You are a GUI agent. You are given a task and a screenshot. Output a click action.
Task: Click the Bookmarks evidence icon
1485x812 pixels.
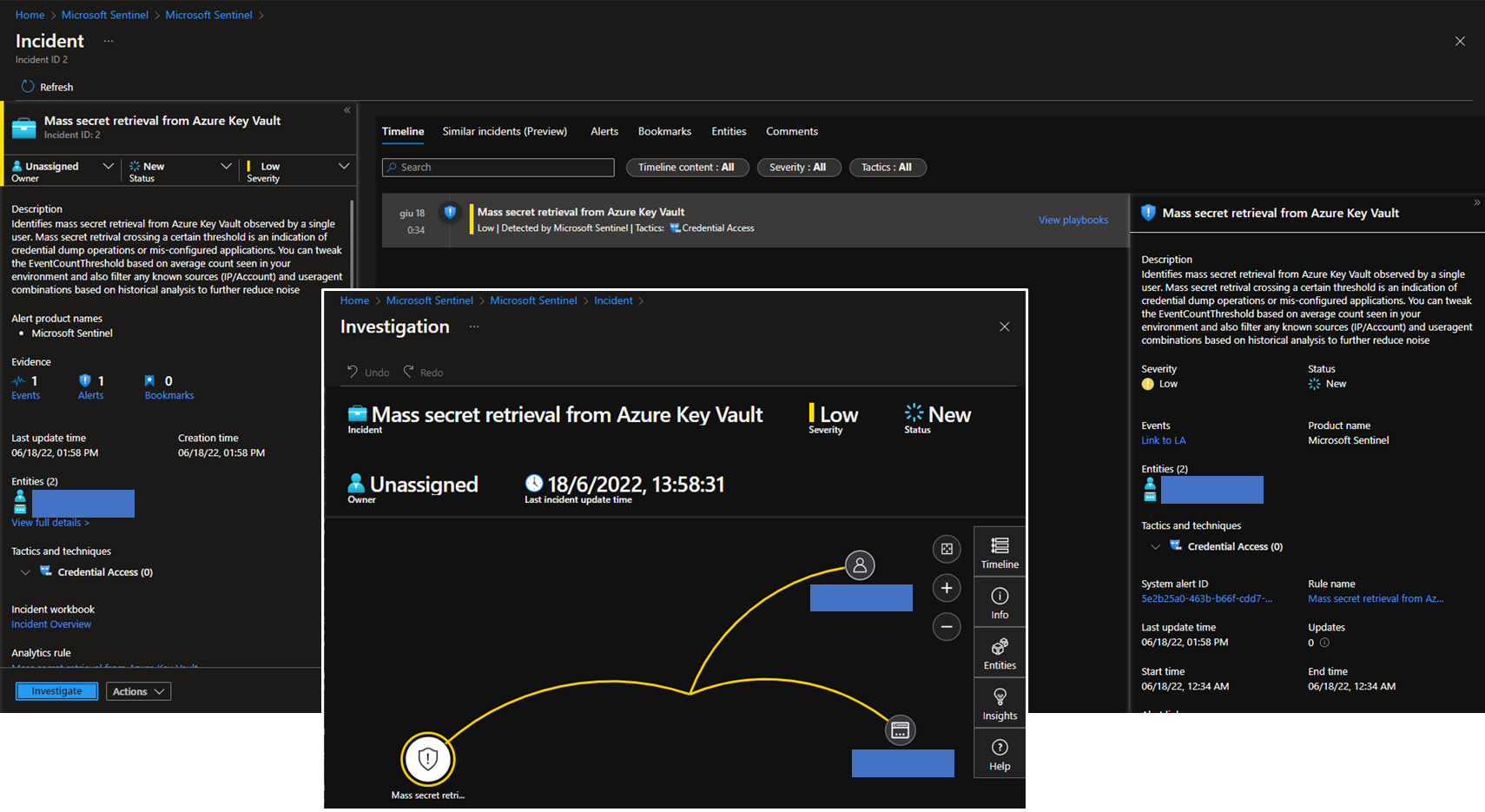tap(149, 380)
